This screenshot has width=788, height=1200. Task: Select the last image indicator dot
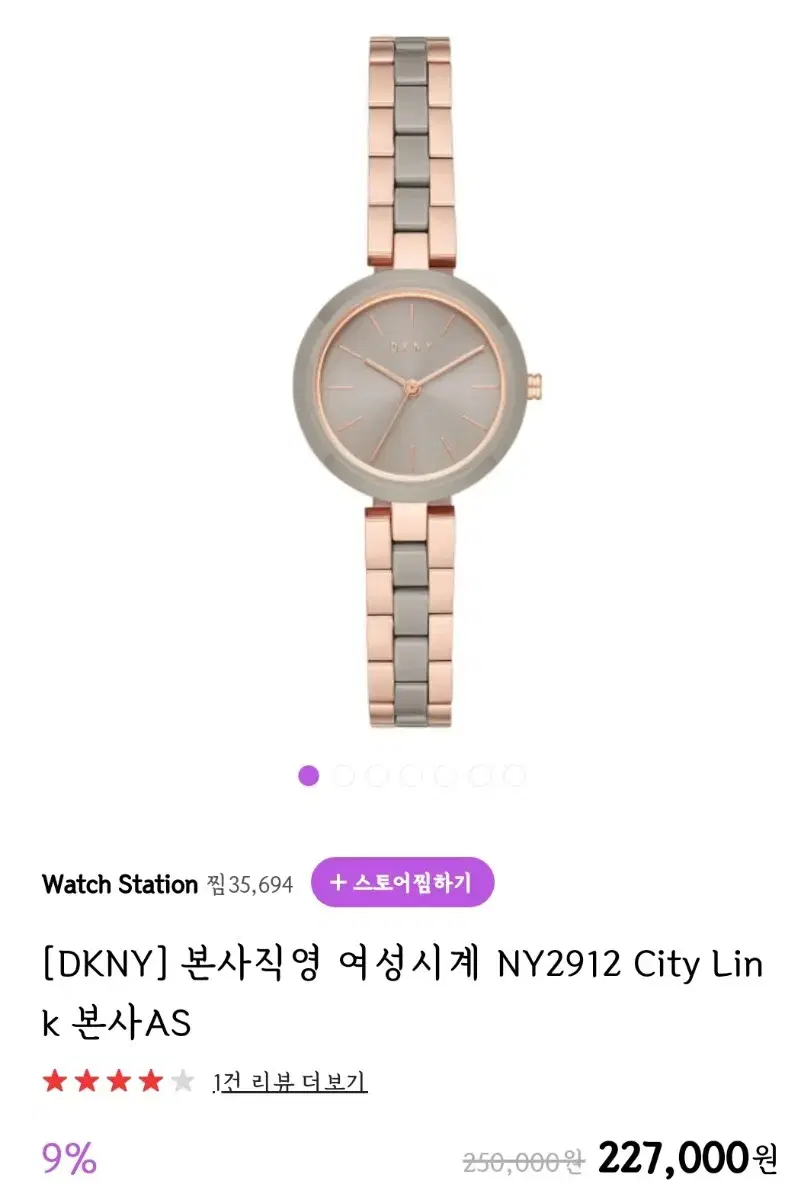click(x=514, y=775)
